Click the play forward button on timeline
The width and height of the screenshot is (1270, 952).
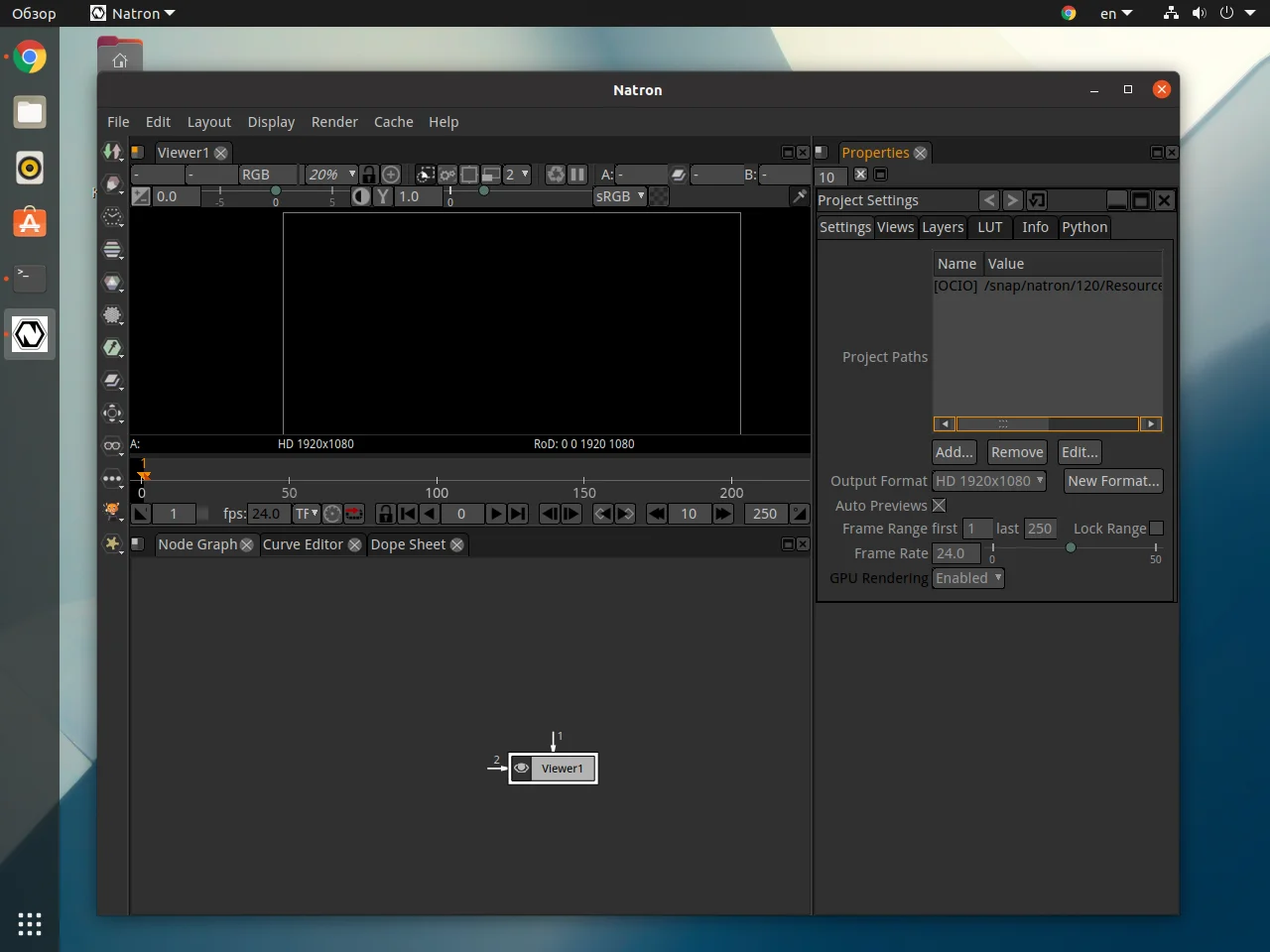coord(496,514)
